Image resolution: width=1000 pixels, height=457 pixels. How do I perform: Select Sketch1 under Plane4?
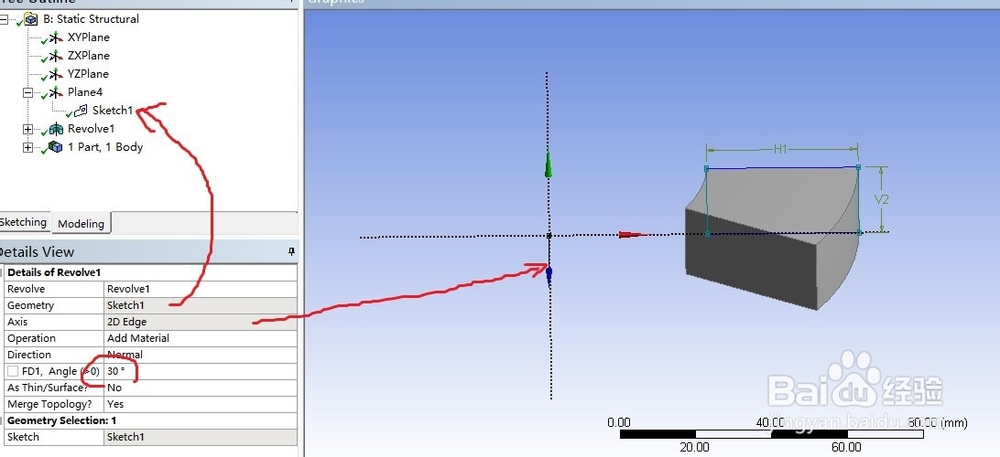click(x=112, y=111)
